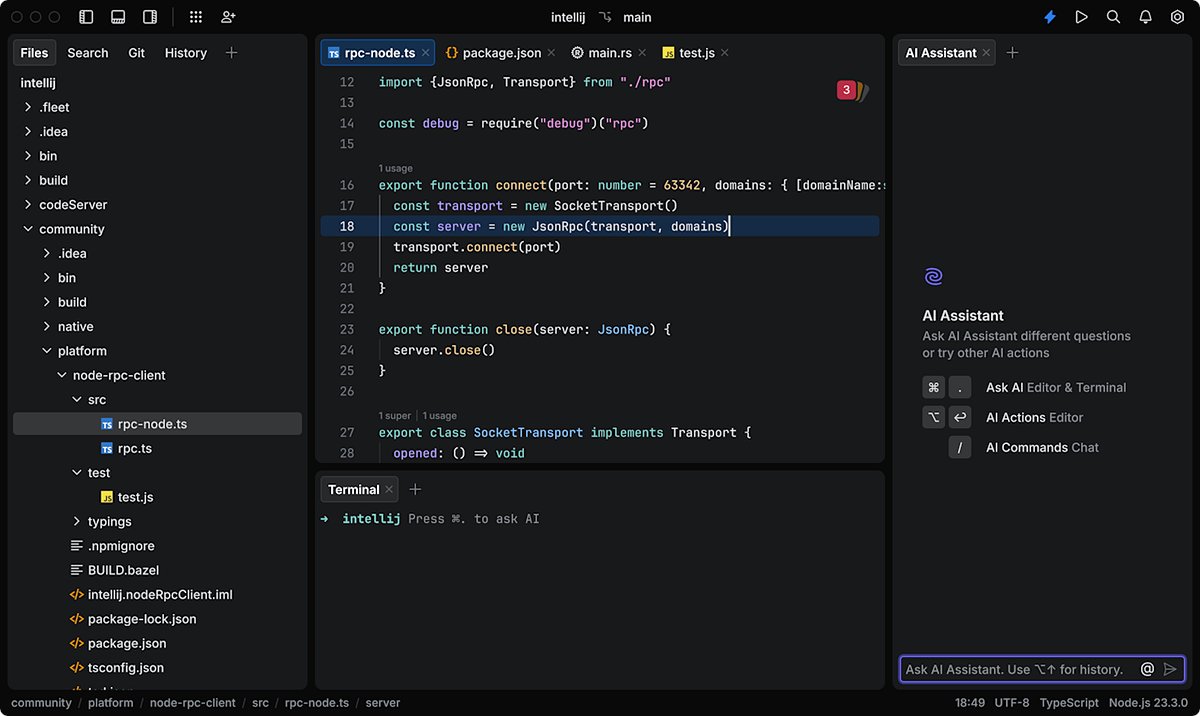Collapse the platform folder
The height and width of the screenshot is (716, 1200).
coord(47,351)
